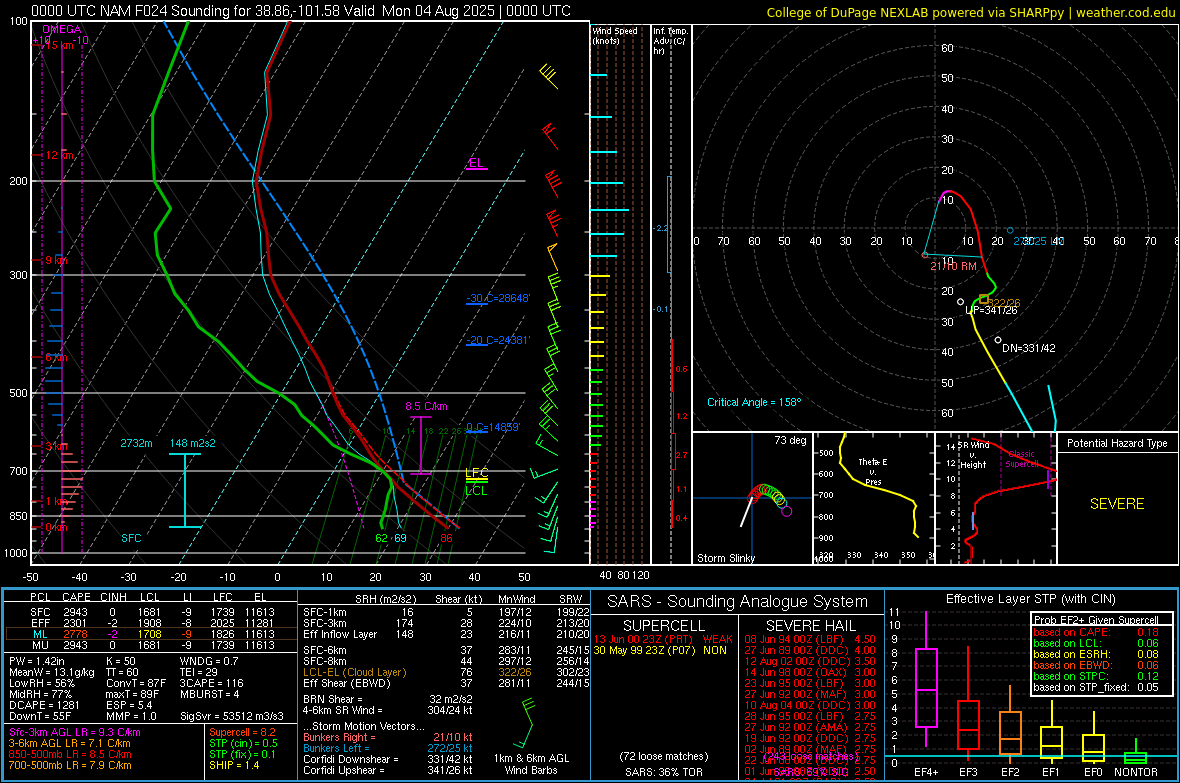1180x783 pixels.
Task: Click the -20 C=24381' height label
Action: point(498,340)
